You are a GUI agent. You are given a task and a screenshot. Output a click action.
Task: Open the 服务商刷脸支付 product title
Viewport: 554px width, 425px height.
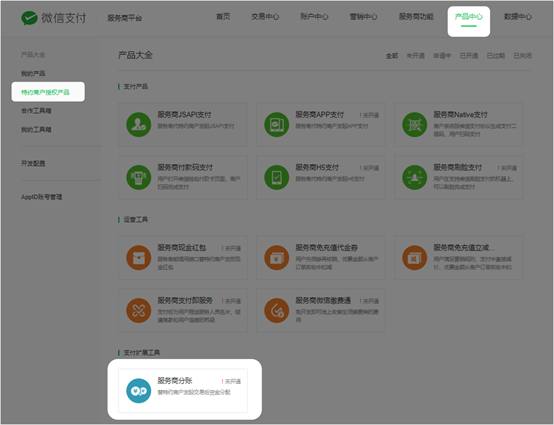click(x=458, y=167)
